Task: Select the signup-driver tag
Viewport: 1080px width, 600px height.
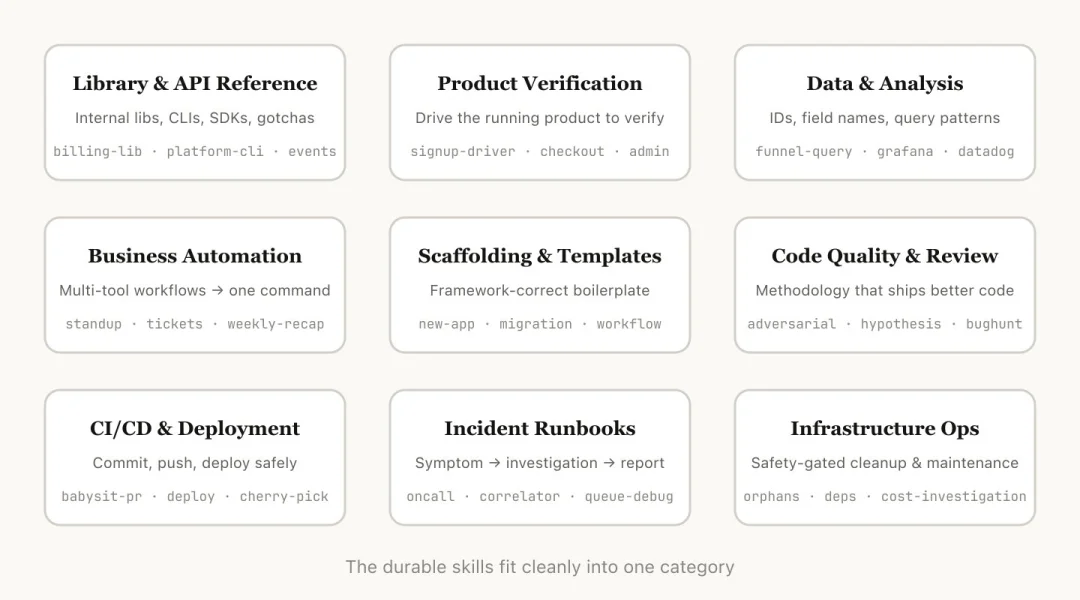Action: click(463, 152)
